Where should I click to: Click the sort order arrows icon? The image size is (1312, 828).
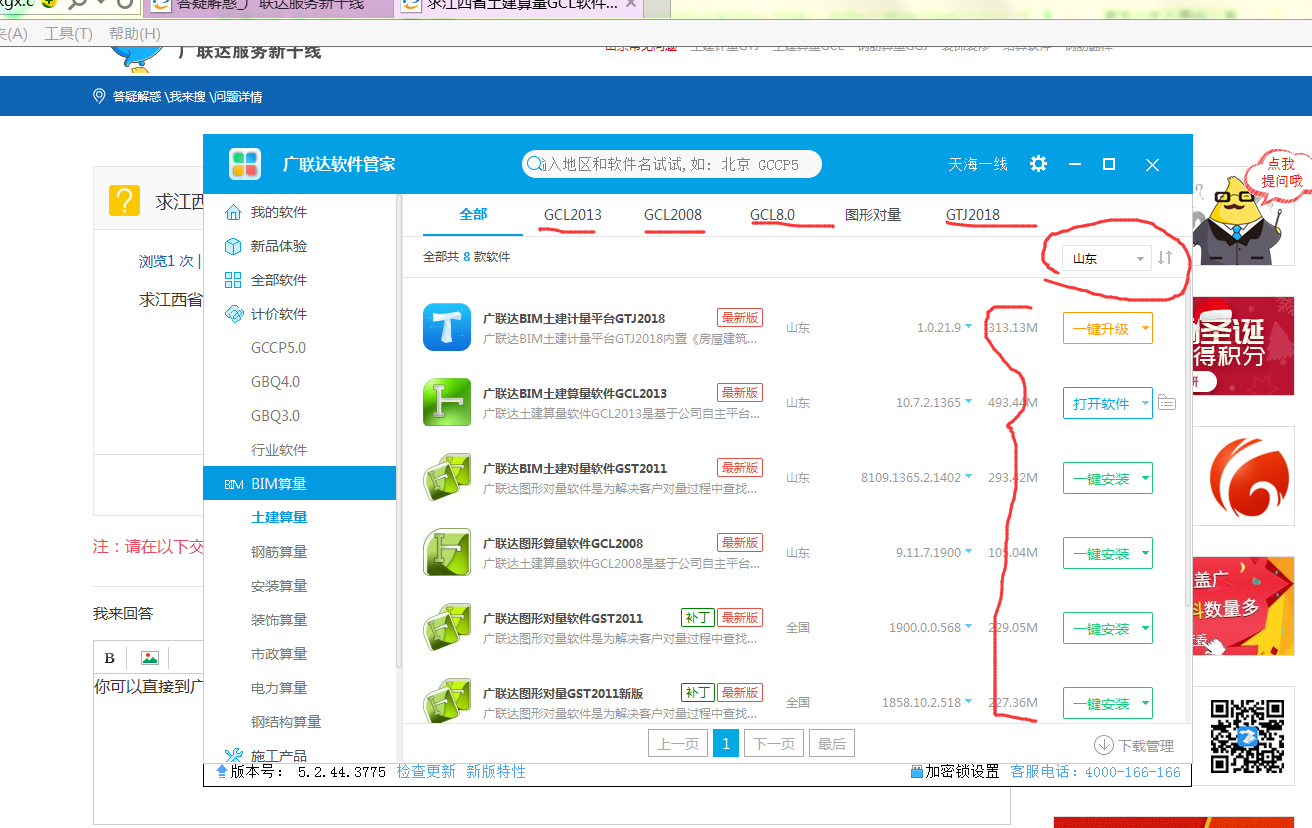click(x=1165, y=258)
